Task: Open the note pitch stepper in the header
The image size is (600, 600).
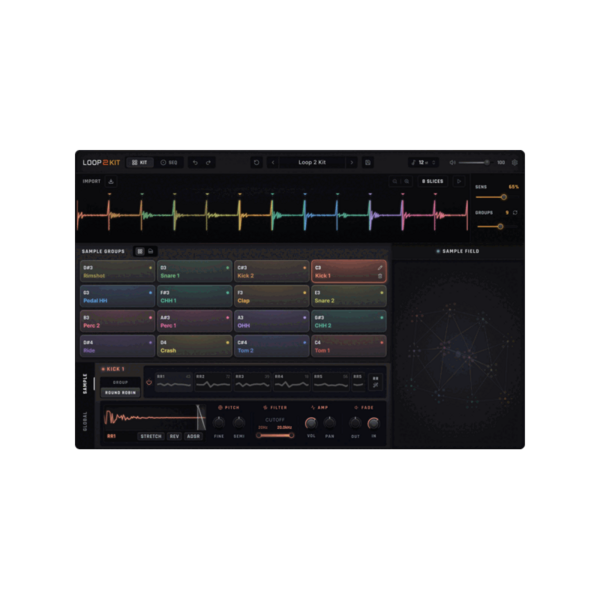Action: [423, 163]
